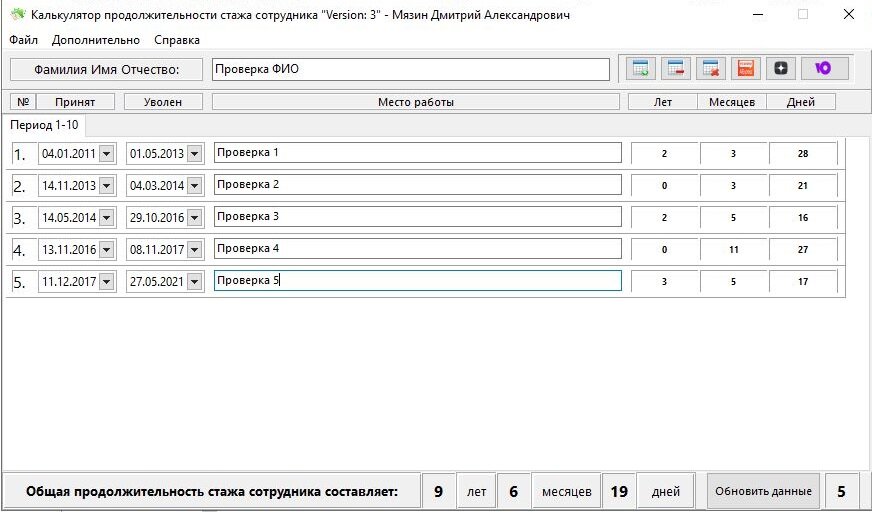Click the days value 16 in row 3
Screen dimensions: 872x512
[x=803, y=218]
